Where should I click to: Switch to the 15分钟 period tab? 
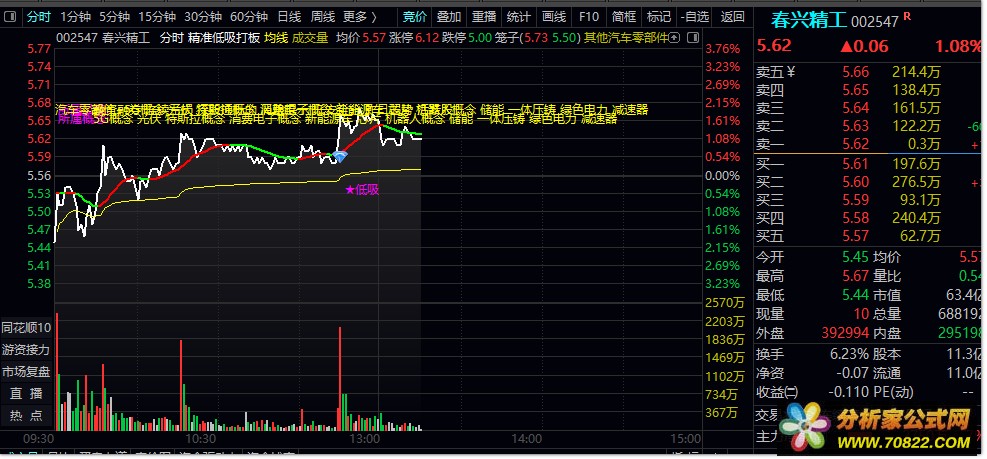coord(157,17)
